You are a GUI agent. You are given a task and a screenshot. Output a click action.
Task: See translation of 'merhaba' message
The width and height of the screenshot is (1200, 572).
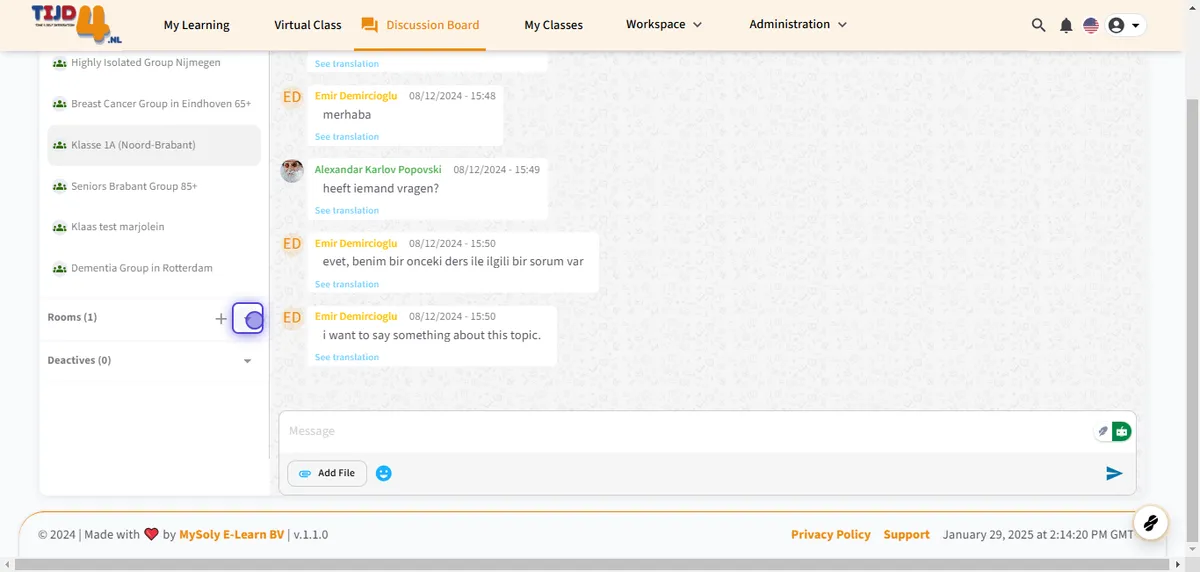[x=347, y=137]
